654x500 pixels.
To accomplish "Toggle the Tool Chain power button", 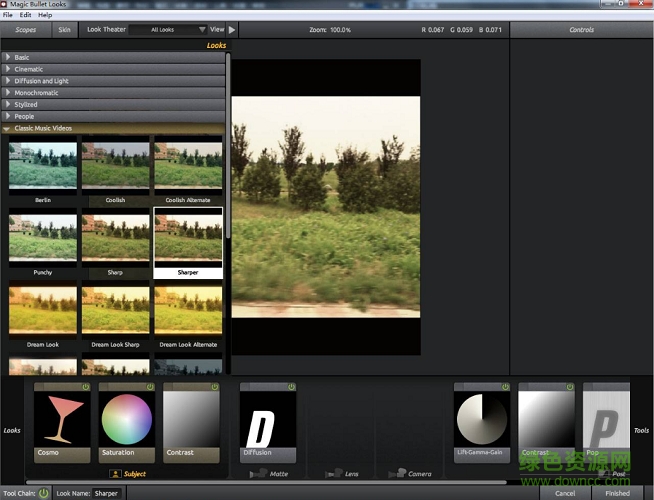I will click(43, 493).
